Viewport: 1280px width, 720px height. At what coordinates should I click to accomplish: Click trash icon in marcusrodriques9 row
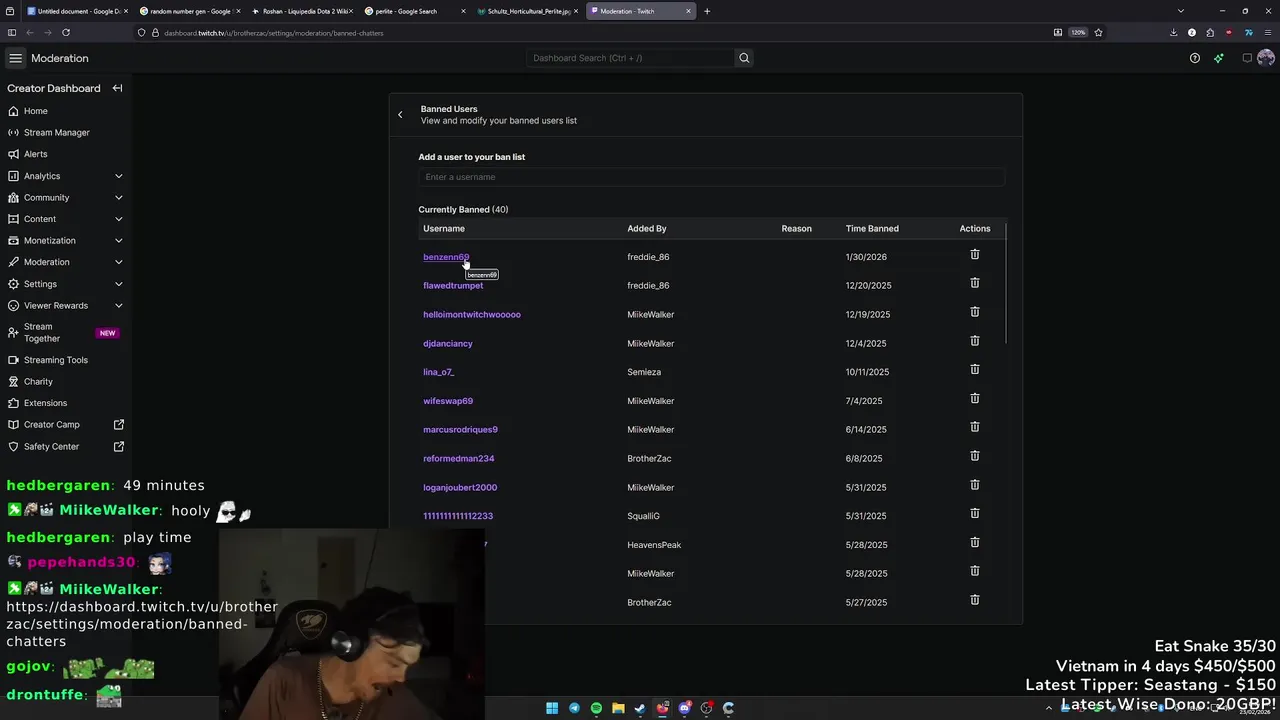[975, 427]
